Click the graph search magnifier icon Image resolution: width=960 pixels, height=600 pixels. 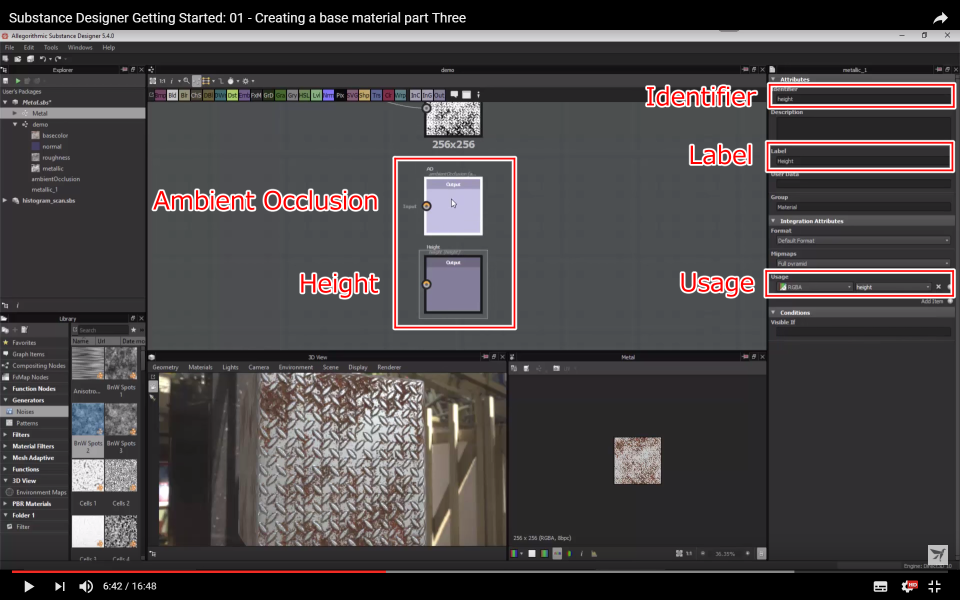pos(187,81)
